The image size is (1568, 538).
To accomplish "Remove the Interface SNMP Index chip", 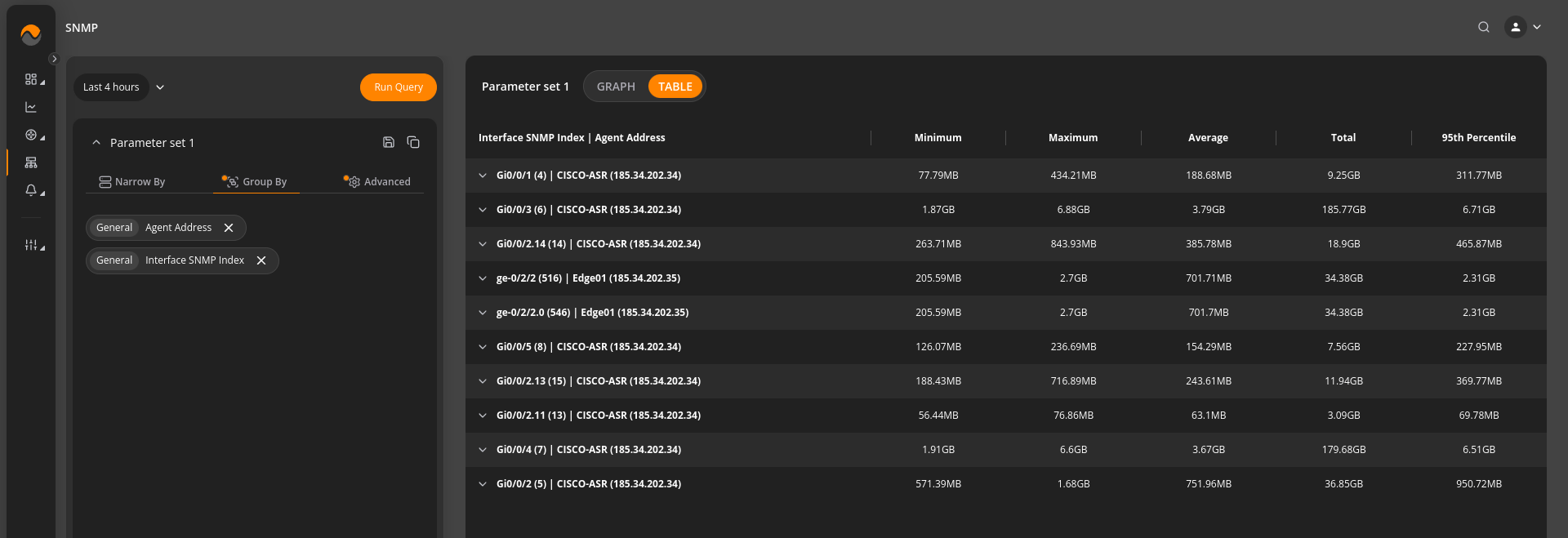I will coord(261,260).
